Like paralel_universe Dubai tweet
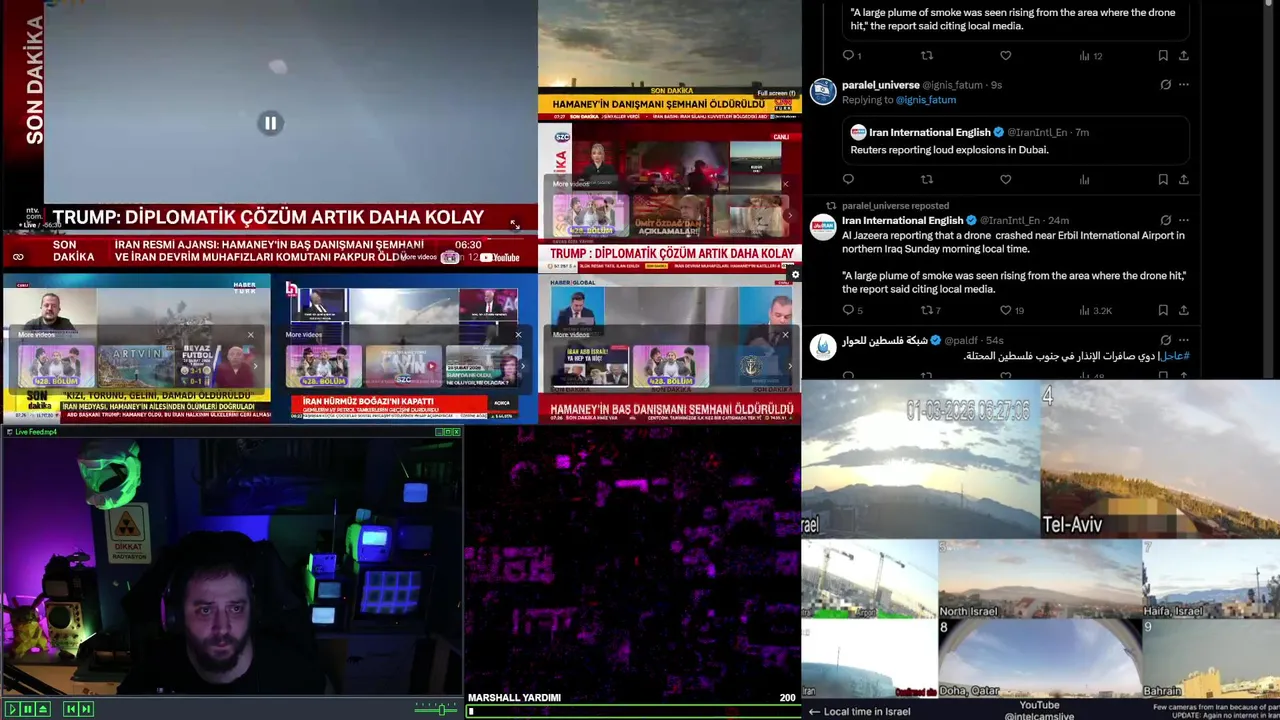The width and height of the screenshot is (1280, 720). pos(1005,180)
